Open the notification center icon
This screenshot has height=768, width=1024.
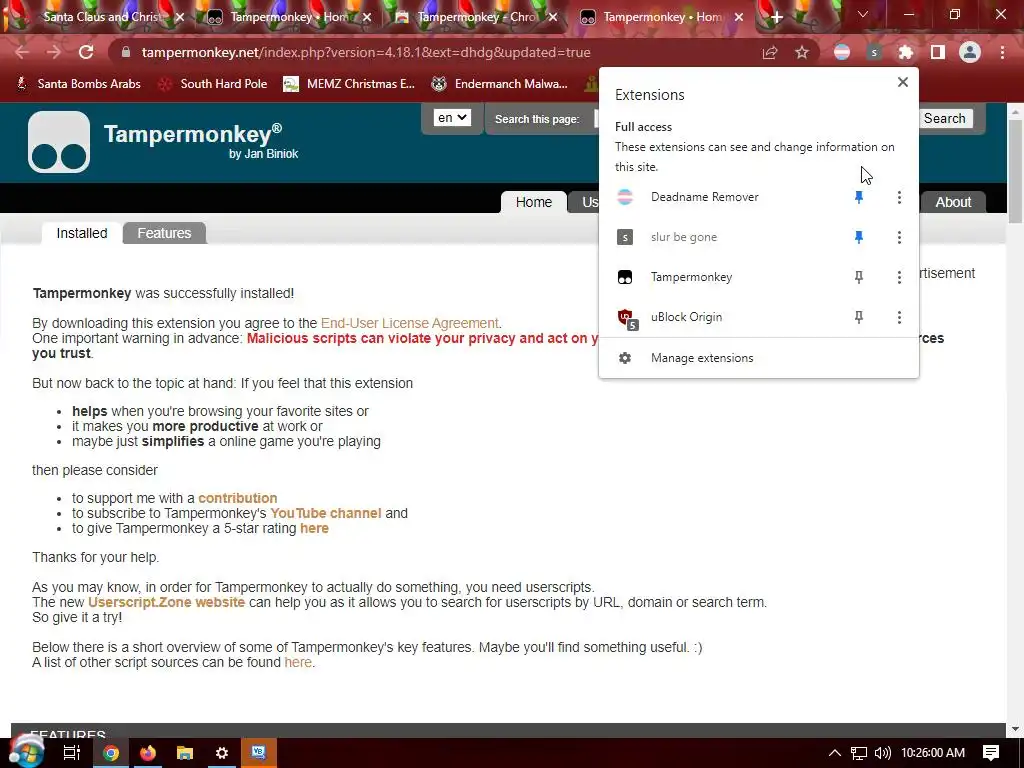(991, 753)
